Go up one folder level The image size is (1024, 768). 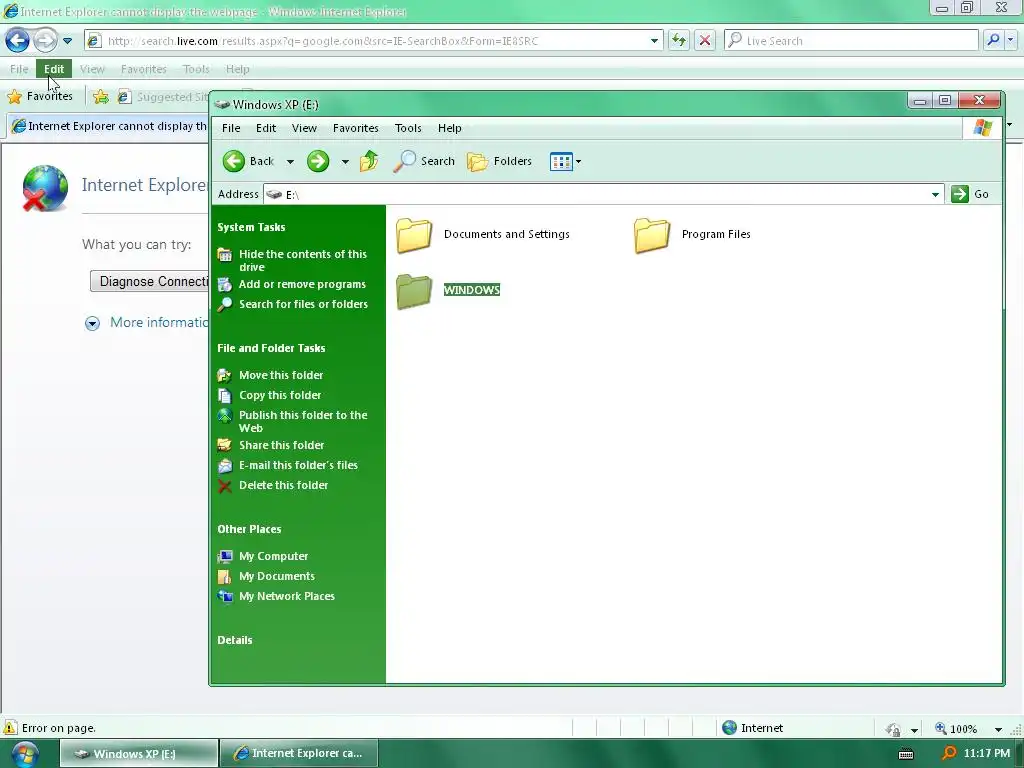coord(369,161)
